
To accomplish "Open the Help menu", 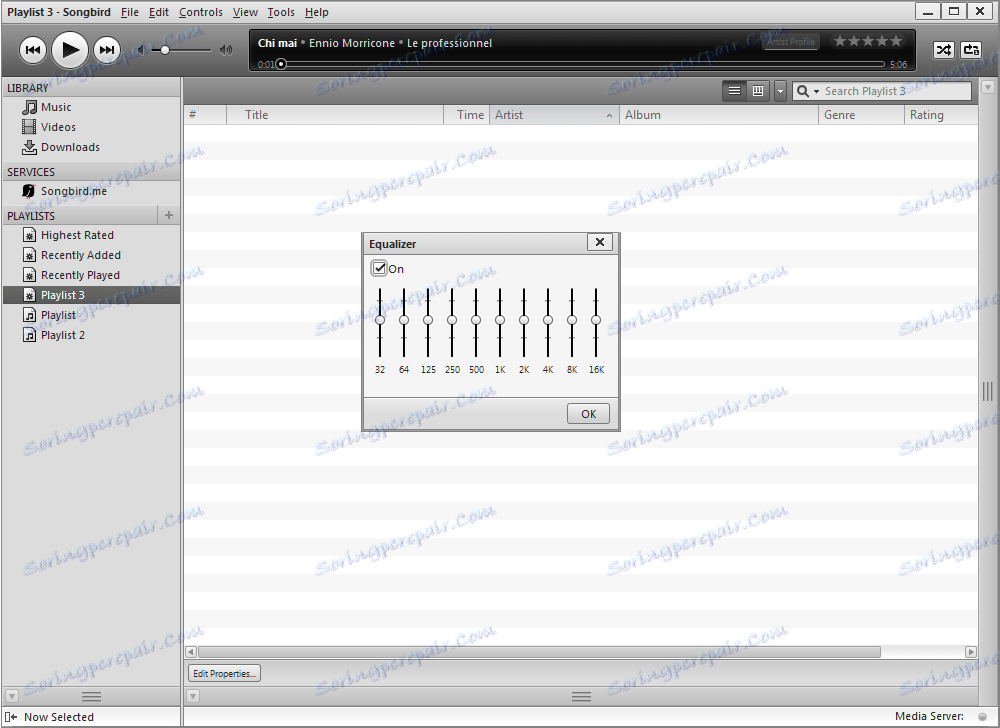I will [x=316, y=12].
